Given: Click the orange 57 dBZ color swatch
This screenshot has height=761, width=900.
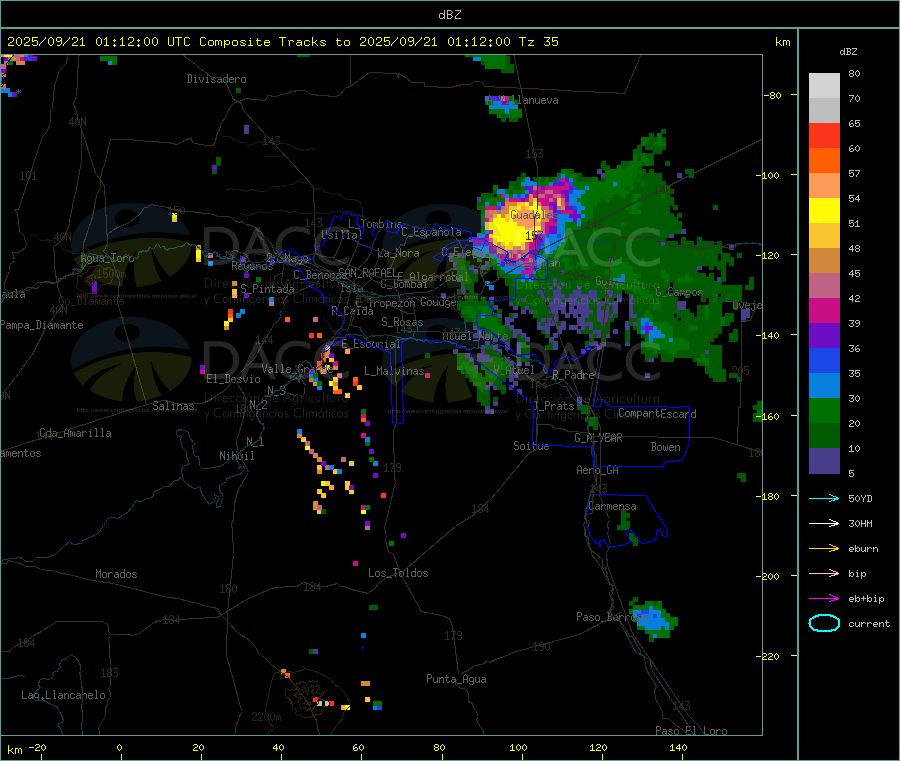Looking at the screenshot, I should coord(824,161).
